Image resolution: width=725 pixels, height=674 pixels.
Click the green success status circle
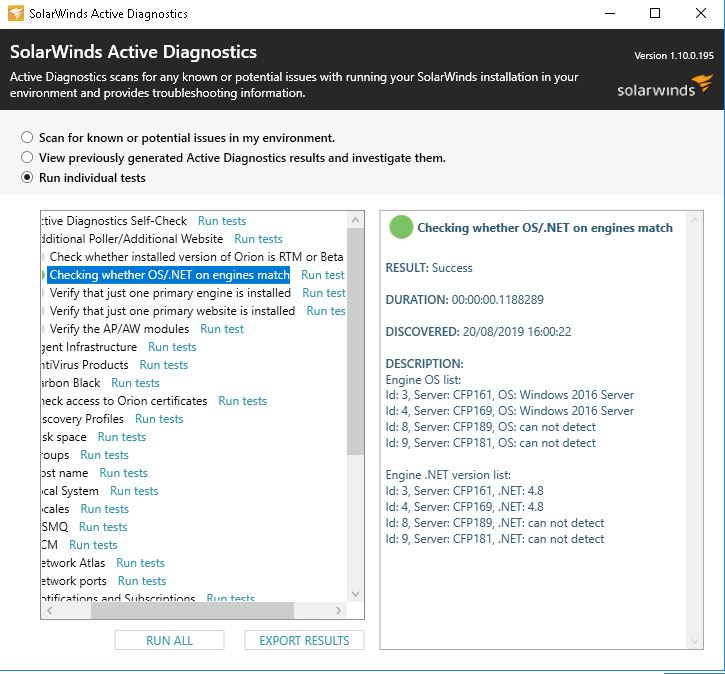coord(400,228)
